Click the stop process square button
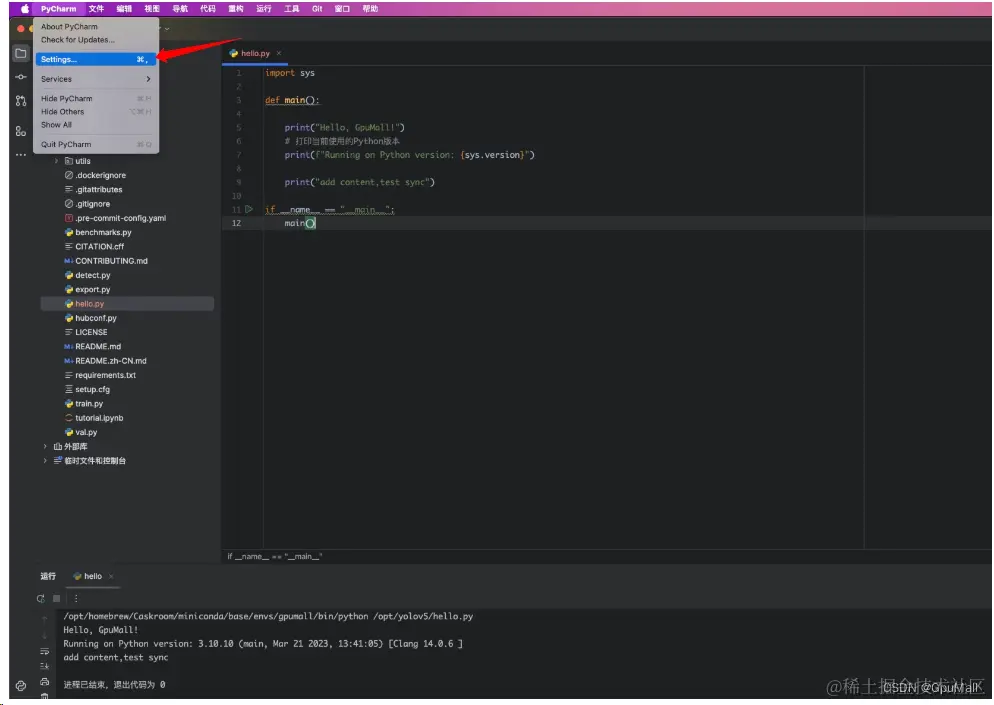Image resolution: width=994 pixels, height=705 pixels. click(56, 598)
